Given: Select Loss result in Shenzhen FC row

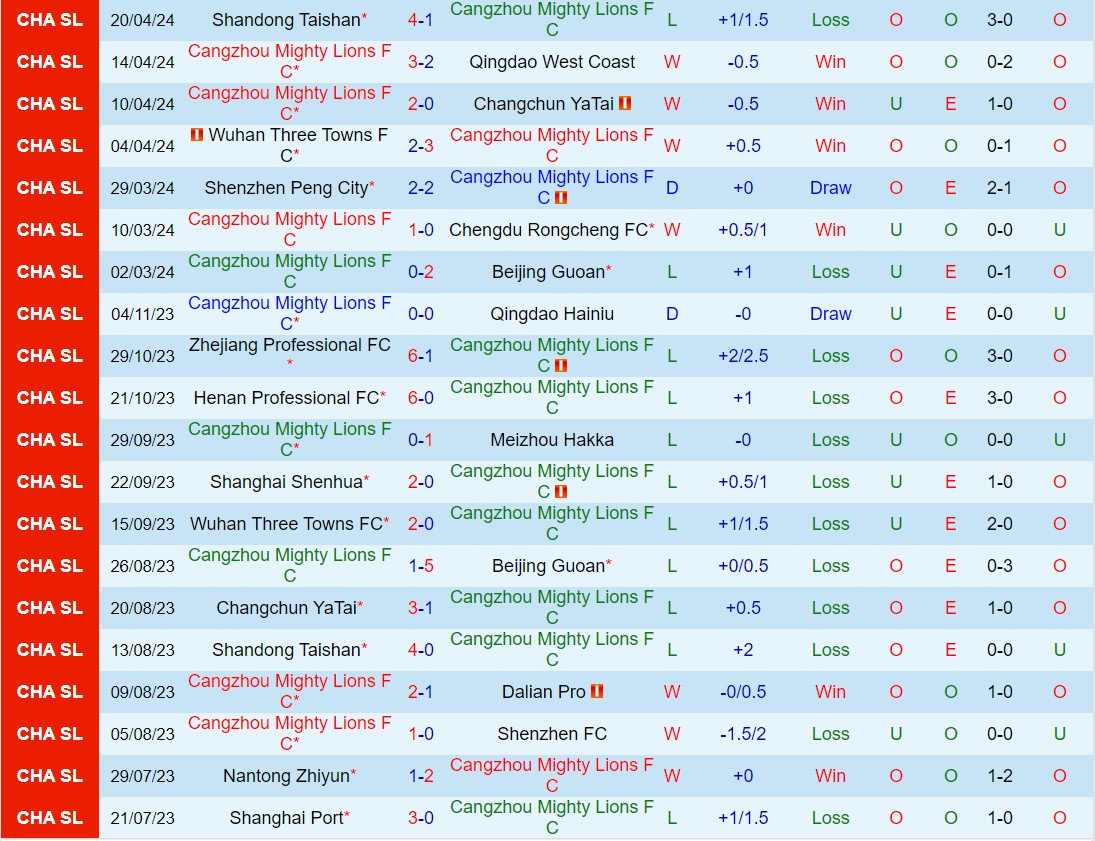Looking at the screenshot, I should (x=830, y=733).
